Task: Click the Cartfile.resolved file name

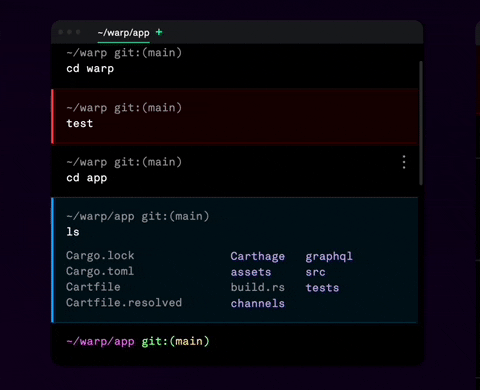Action: (x=124, y=303)
